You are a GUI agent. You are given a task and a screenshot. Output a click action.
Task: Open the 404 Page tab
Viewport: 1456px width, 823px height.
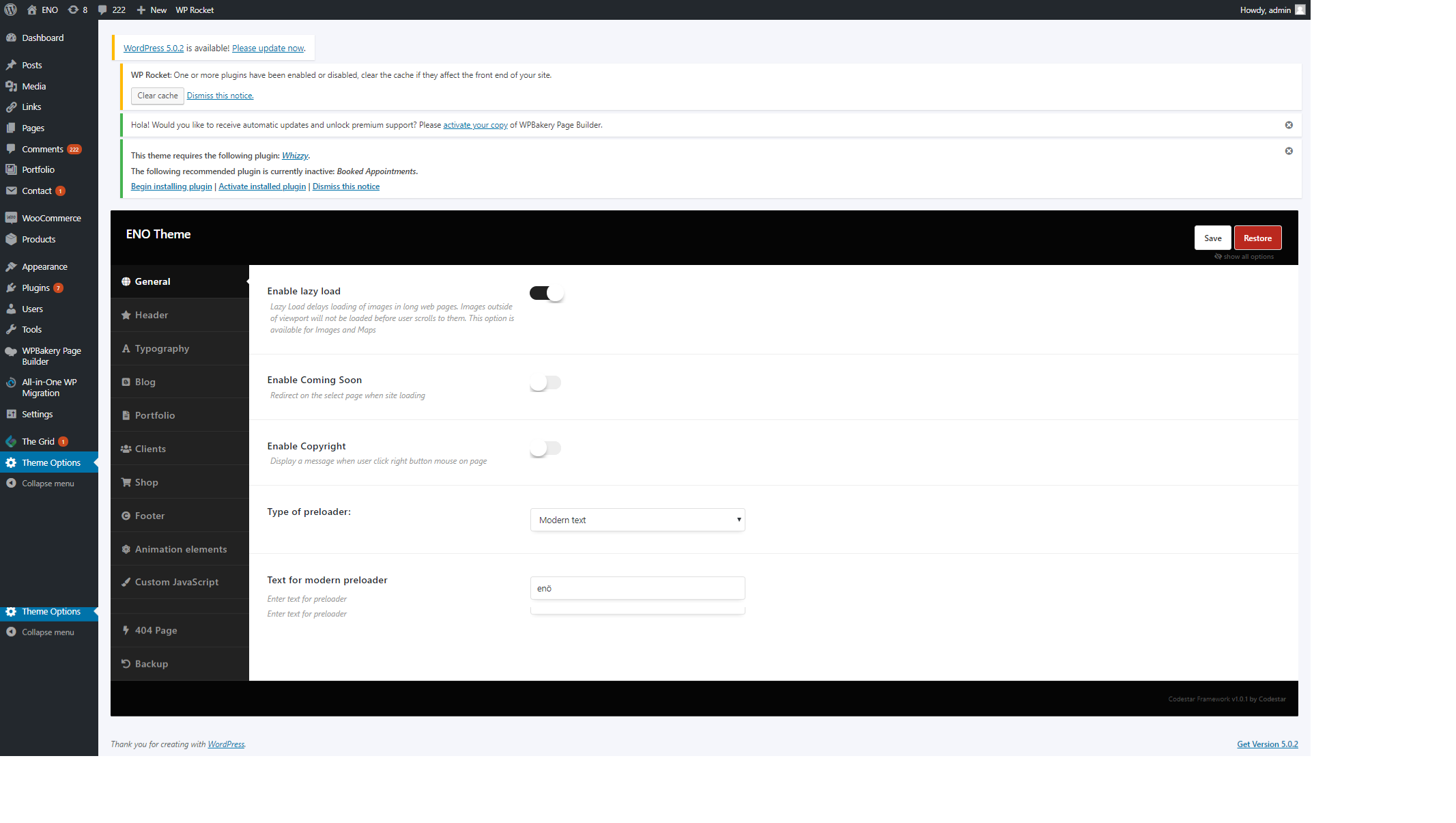point(180,630)
